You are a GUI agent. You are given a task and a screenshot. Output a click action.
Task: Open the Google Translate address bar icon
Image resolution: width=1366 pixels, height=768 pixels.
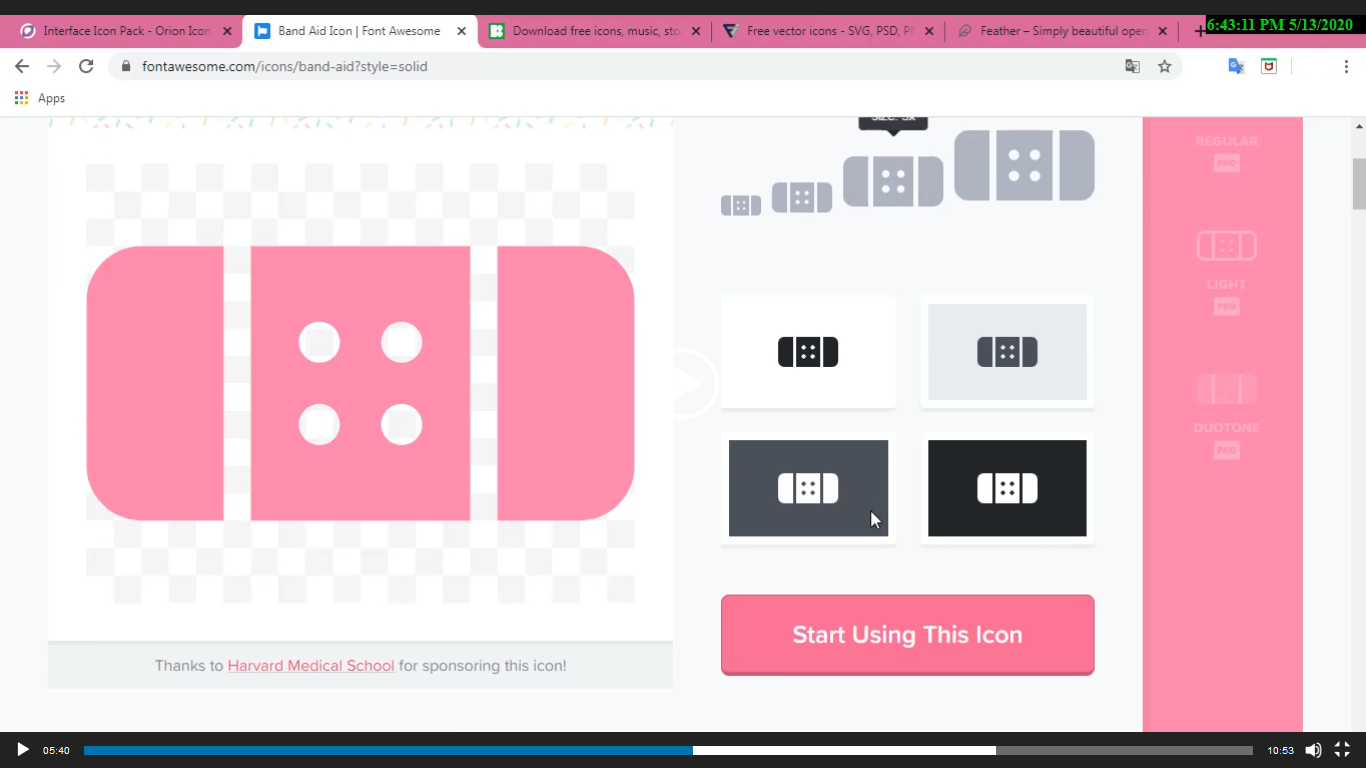tap(1132, 66)
